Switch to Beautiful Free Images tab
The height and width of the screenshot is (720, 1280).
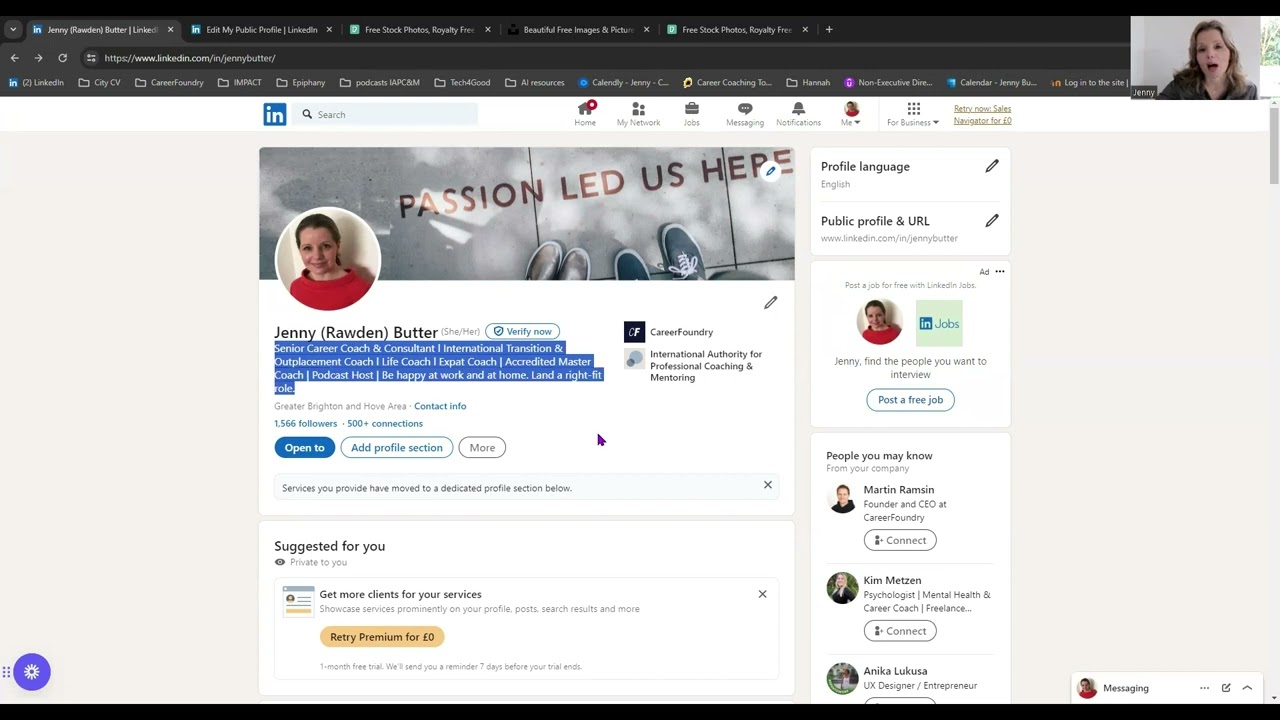click(578, 29)
